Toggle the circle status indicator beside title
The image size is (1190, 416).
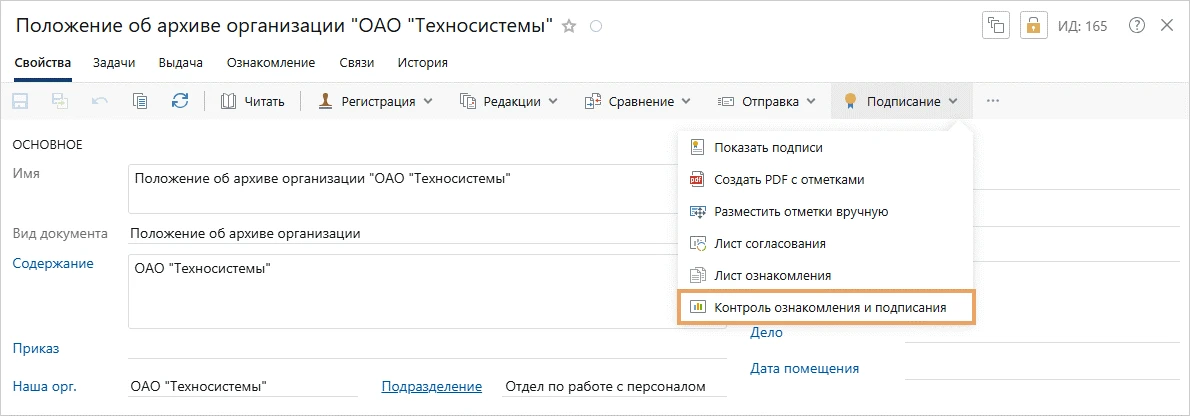coord(596,27)
